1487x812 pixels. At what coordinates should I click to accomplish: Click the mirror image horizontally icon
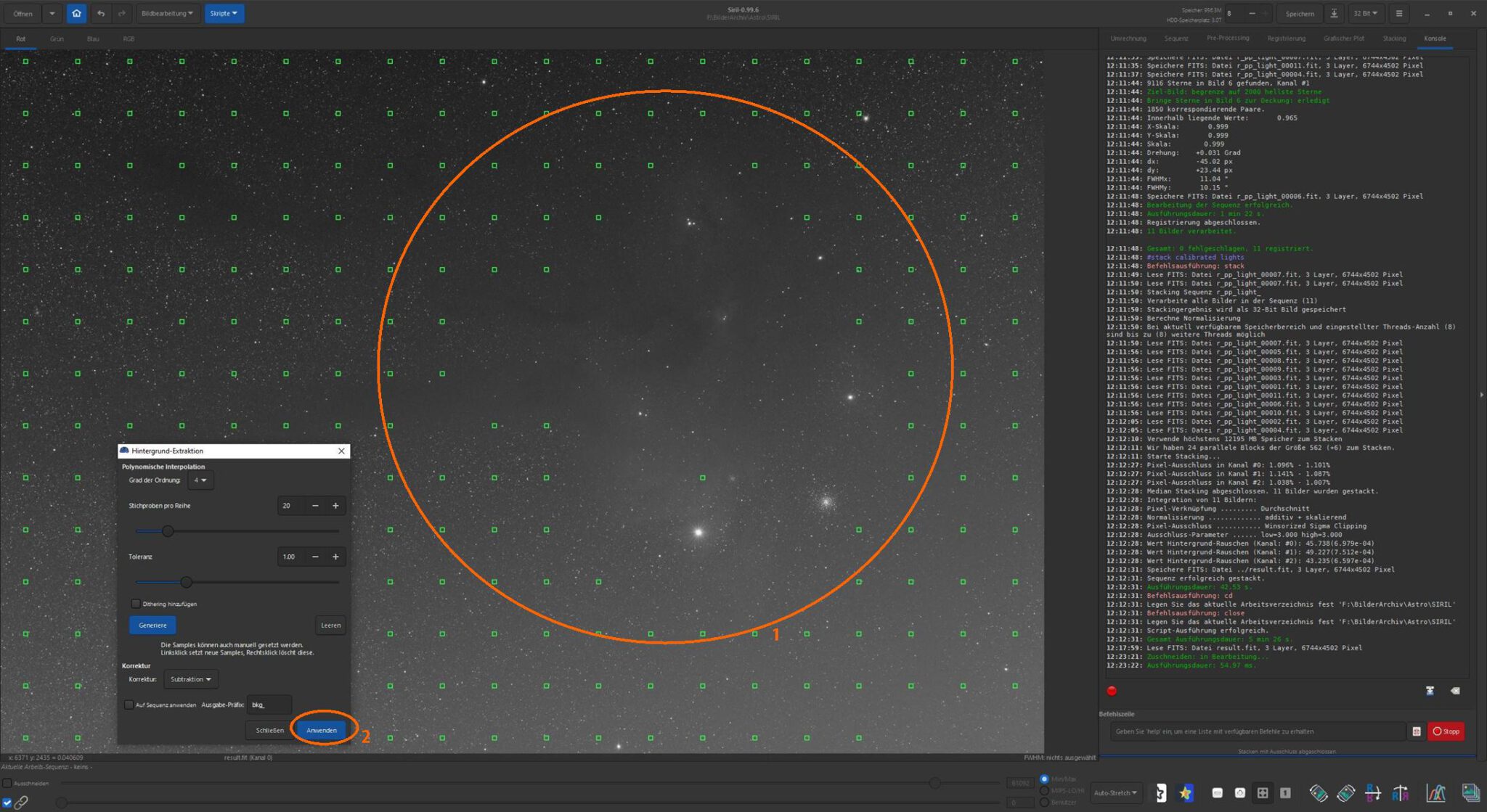pyautogui.click(x=1400, y=793)
